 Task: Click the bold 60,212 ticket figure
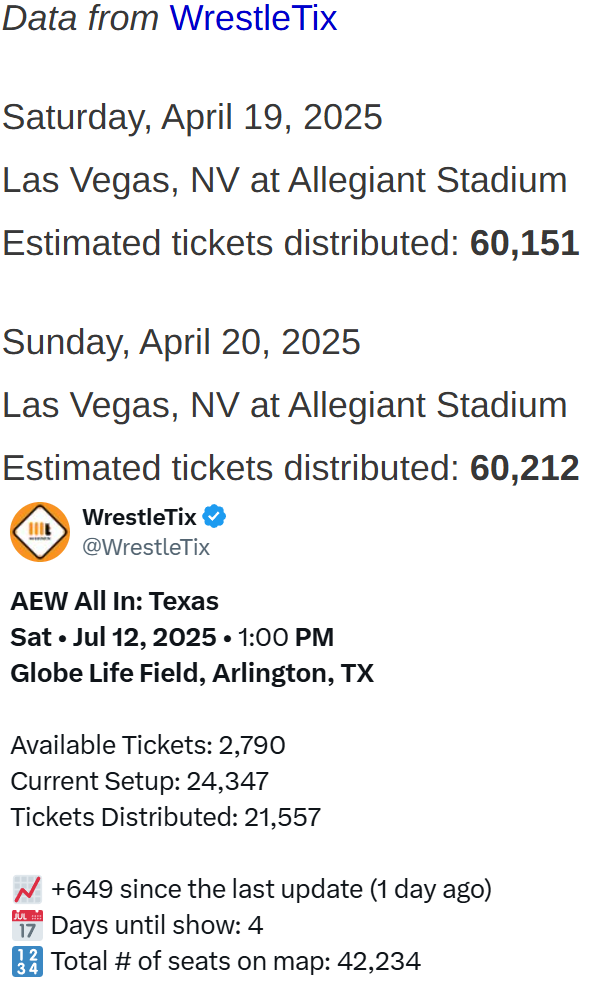pyautogui.click(x=525, y=468)
